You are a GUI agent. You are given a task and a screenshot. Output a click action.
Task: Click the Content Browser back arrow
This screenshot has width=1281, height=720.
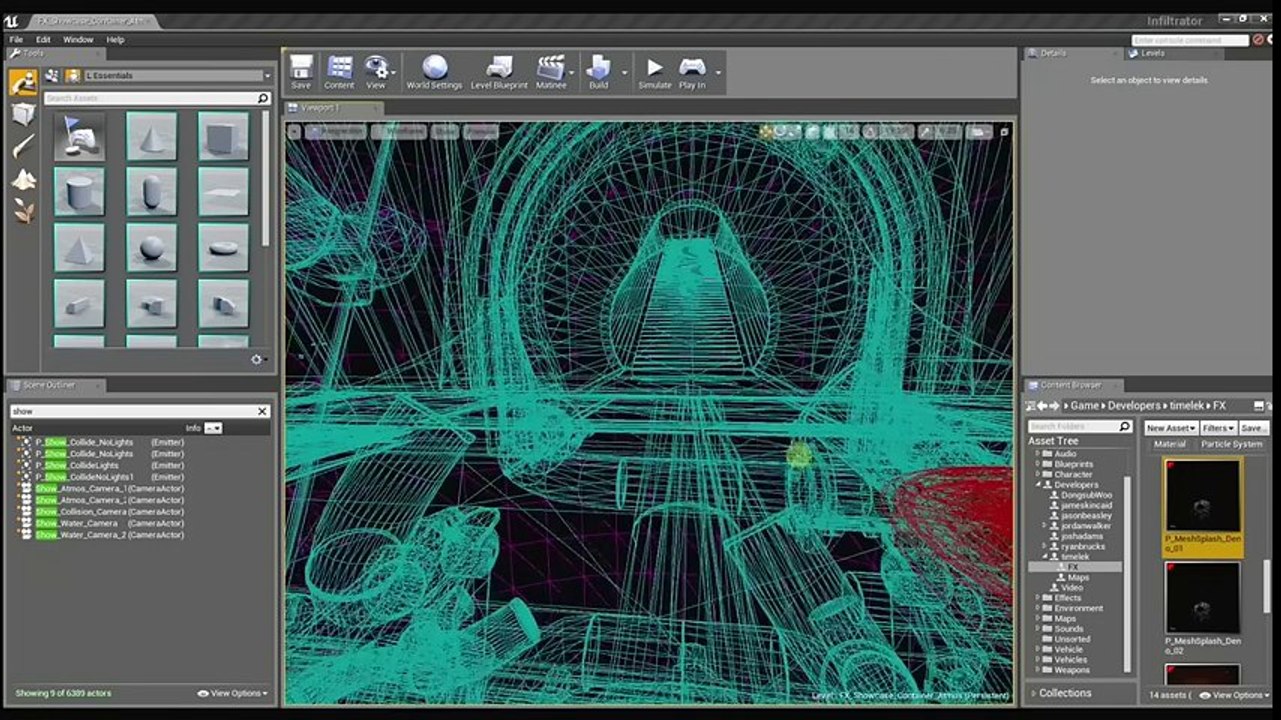[1041, 405]
